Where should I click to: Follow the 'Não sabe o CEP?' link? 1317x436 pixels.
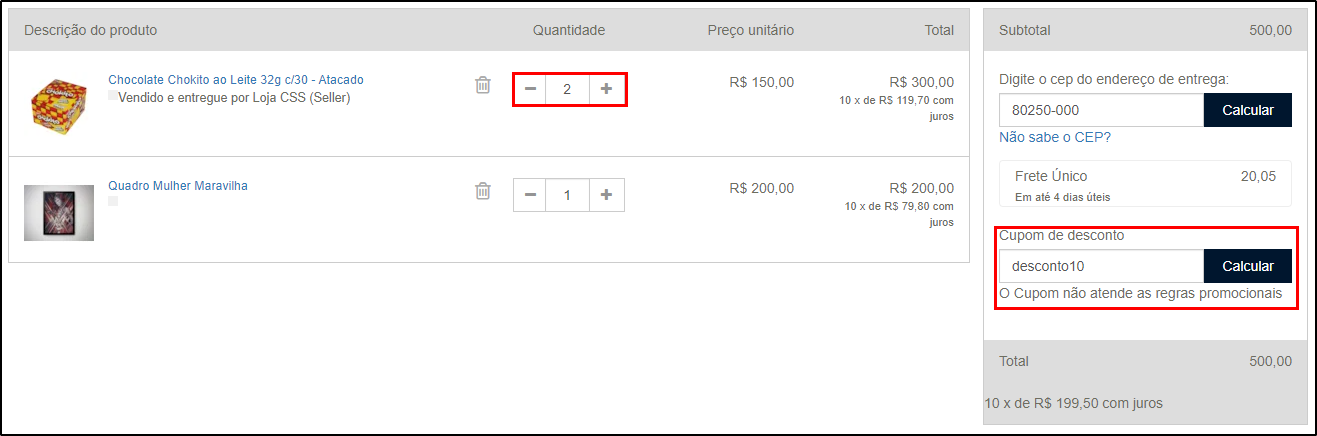(x=1055, y=137)
